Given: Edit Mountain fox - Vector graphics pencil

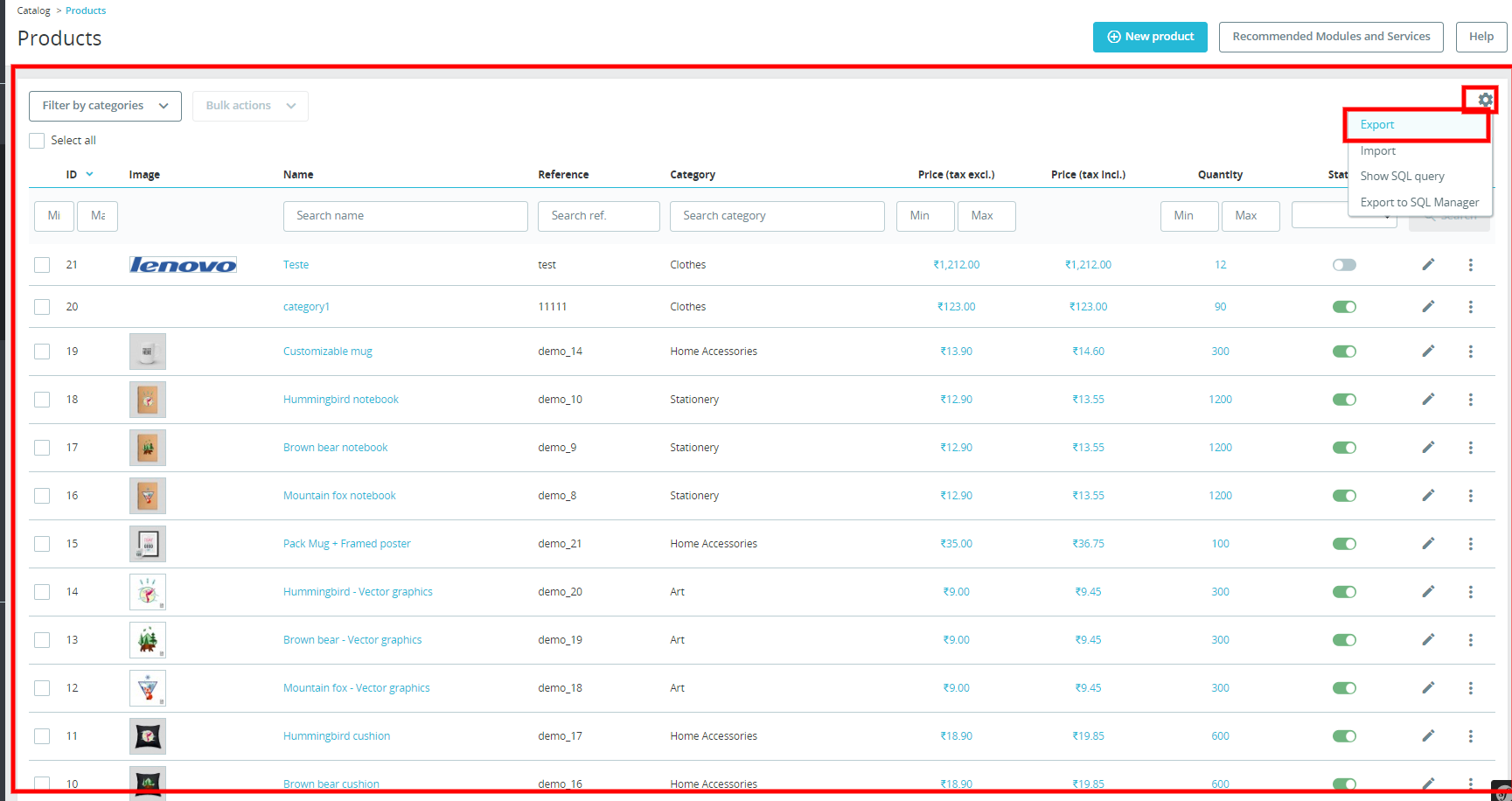Looking at the screenshot, I should [1428, 687].
